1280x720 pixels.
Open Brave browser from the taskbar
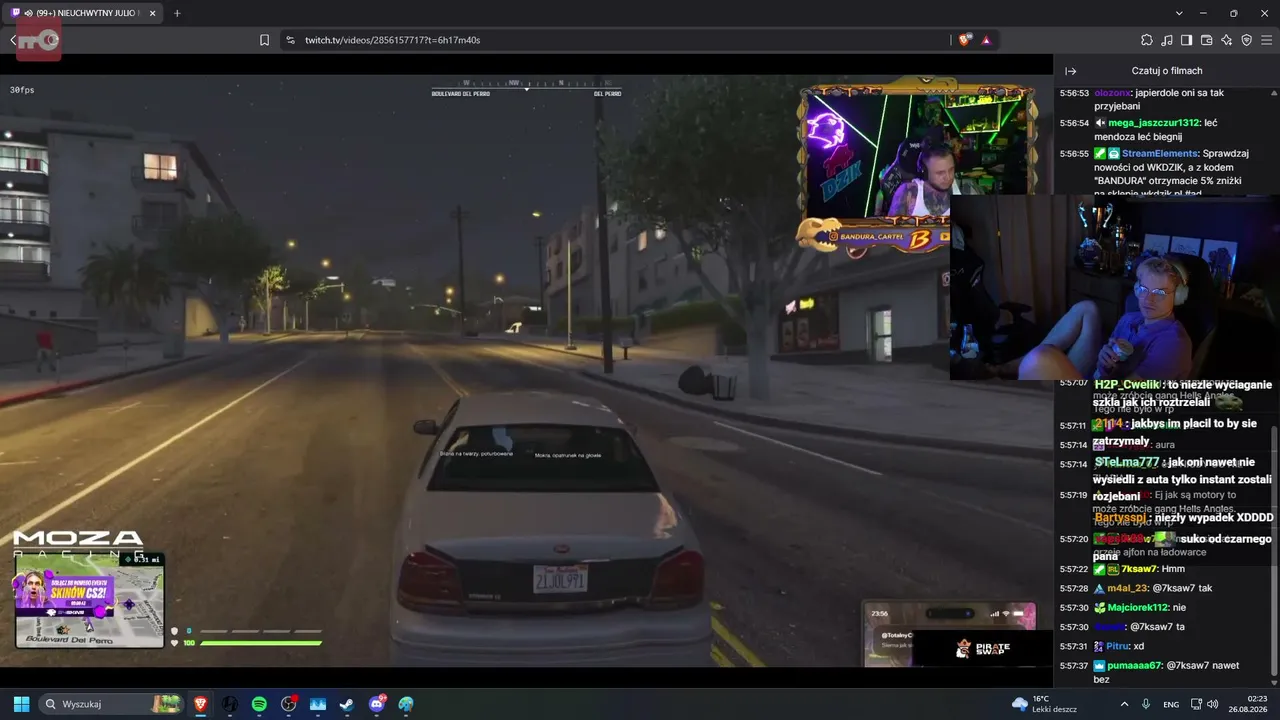pos(201,704)
